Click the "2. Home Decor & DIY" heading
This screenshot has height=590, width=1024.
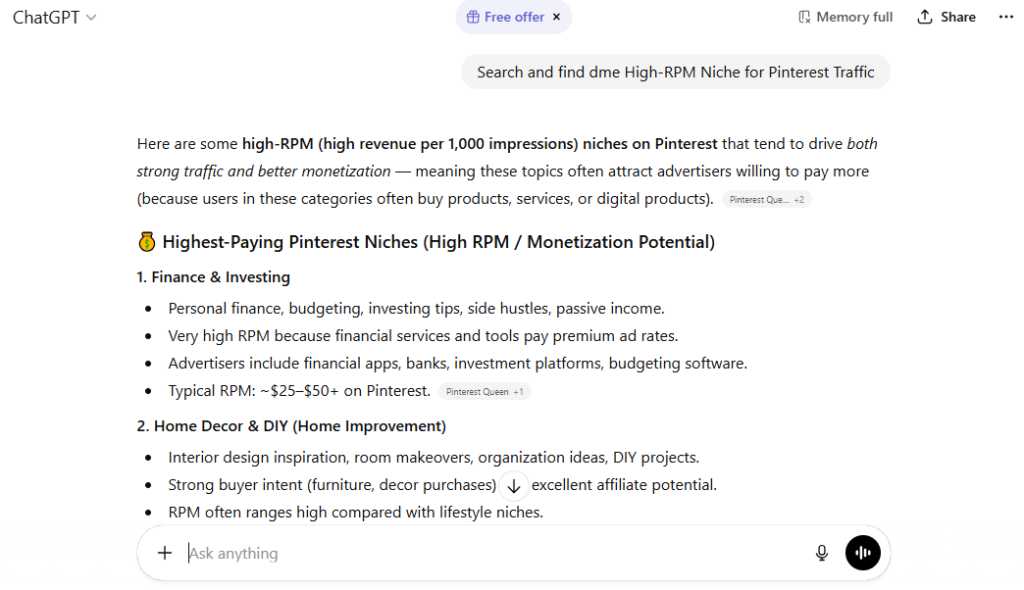coord(291,426)
